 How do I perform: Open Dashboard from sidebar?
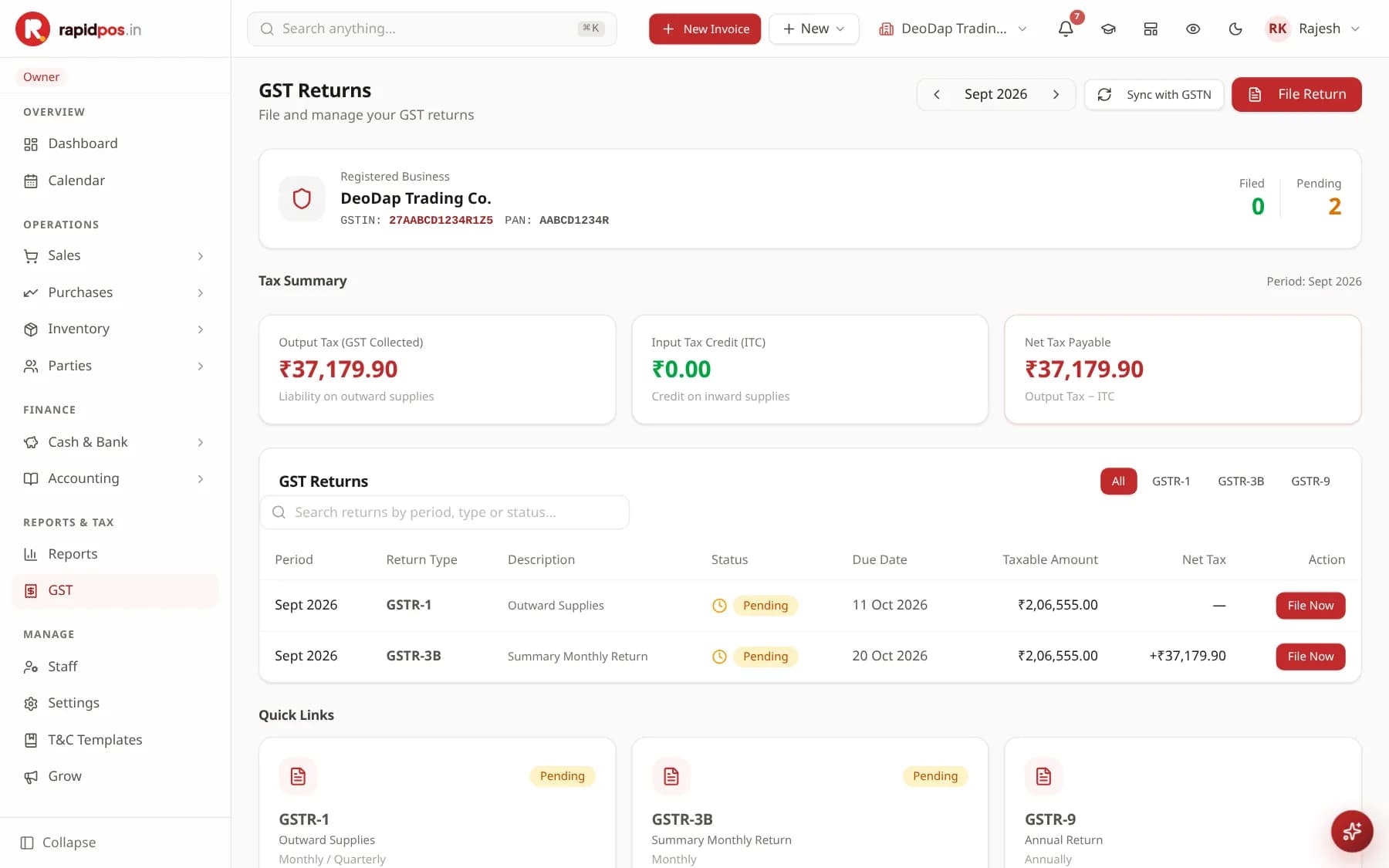click(116, 144)
